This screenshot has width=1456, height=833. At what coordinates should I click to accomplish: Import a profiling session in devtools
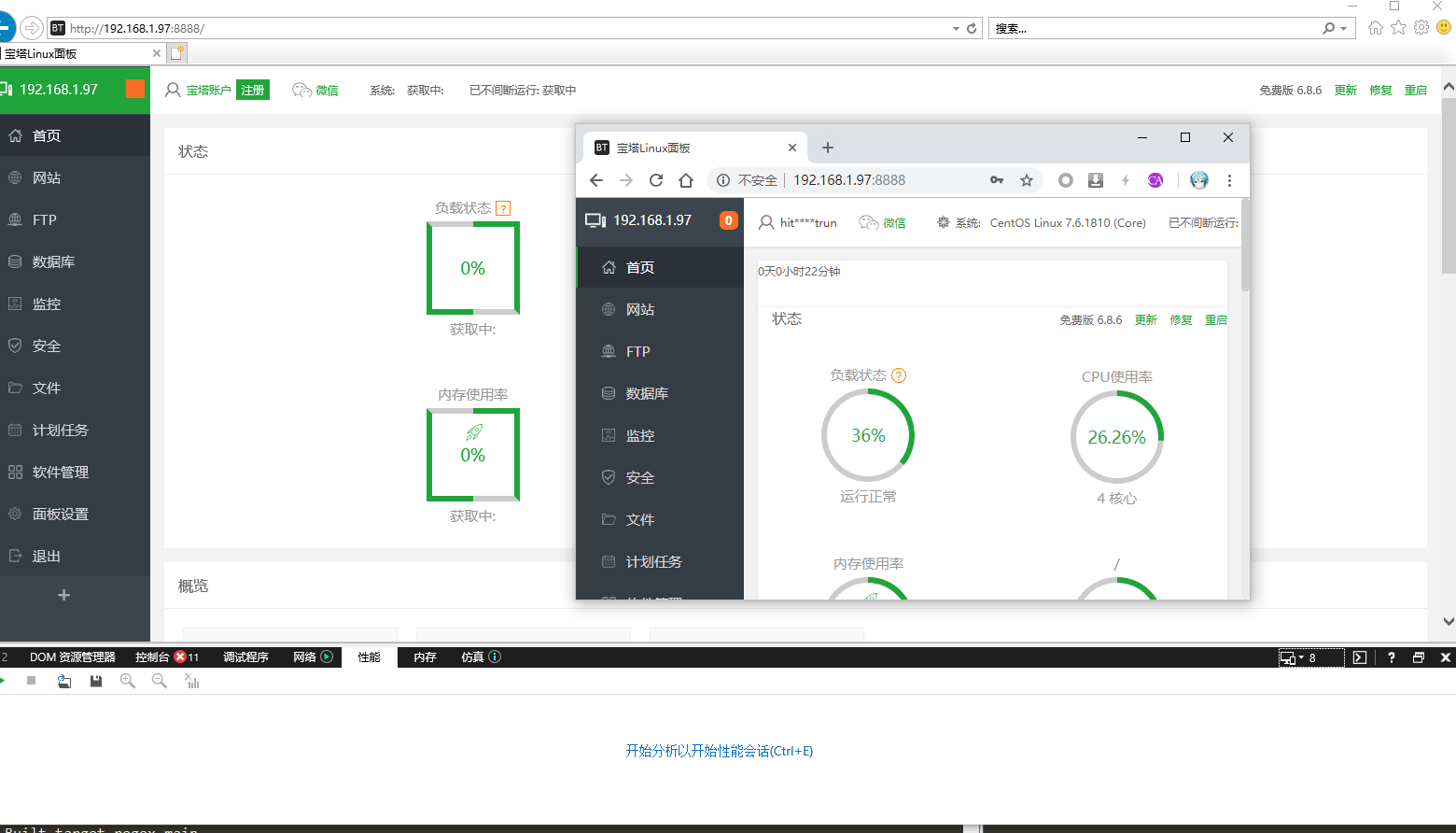[x=64, y=682]
